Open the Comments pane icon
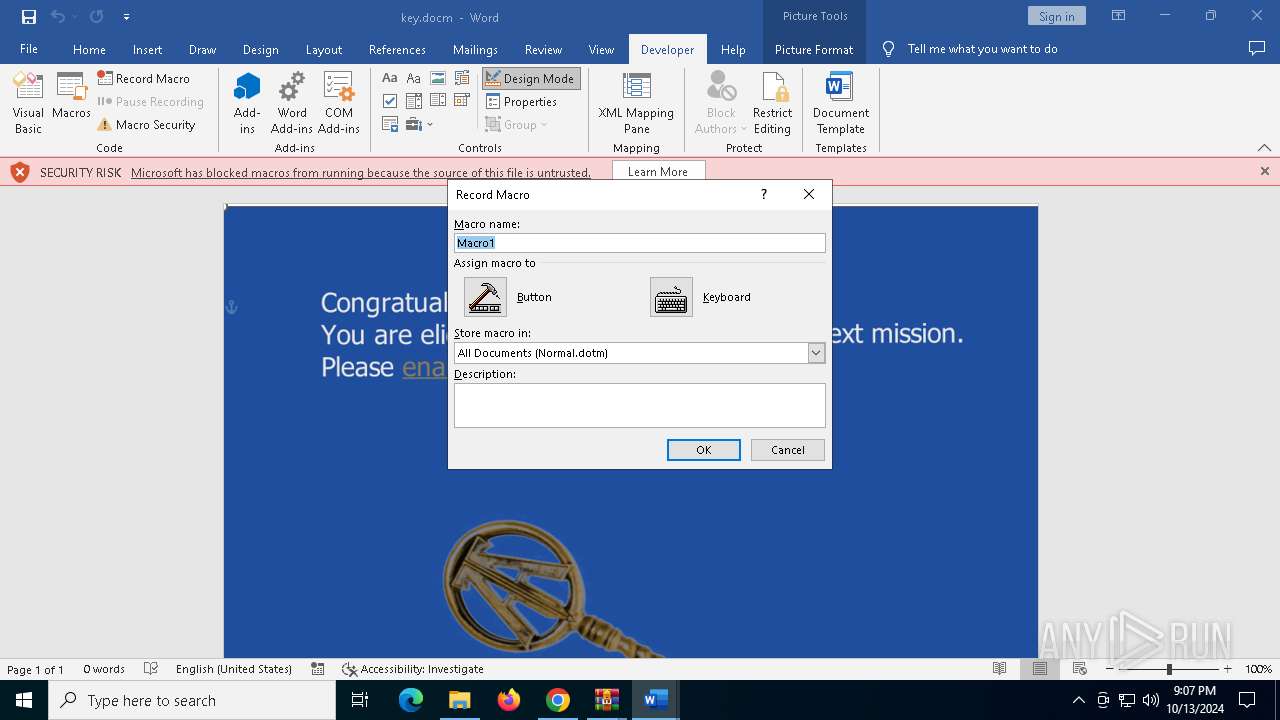1280x720 pixels. click(x=1256, y=49)
